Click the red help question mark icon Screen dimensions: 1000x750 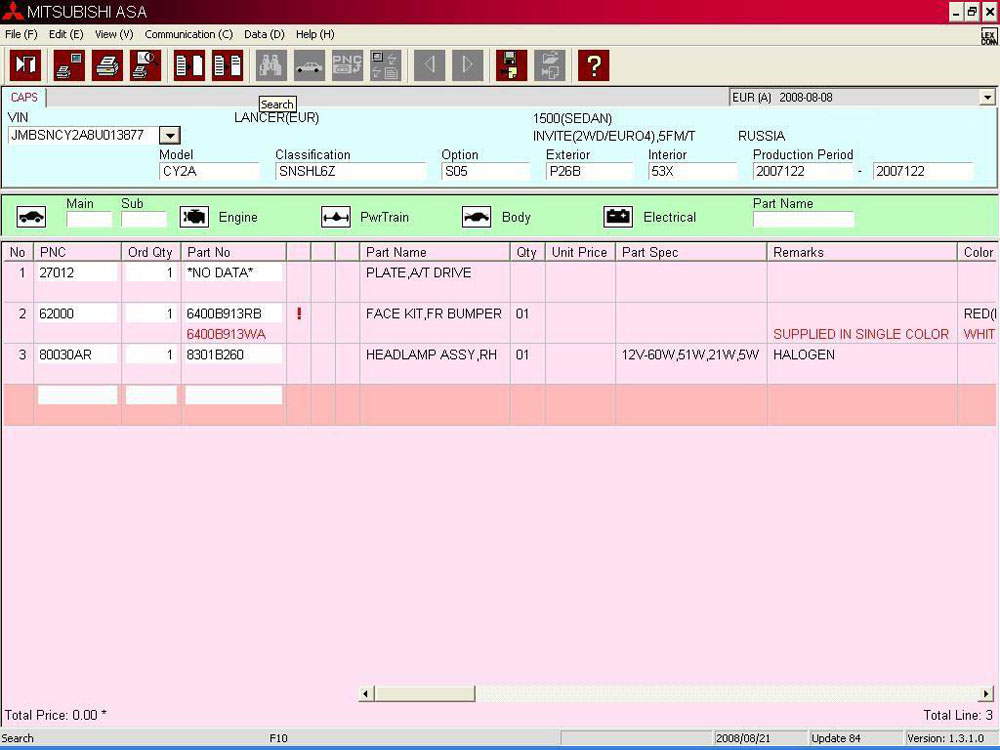coord(594,66)
